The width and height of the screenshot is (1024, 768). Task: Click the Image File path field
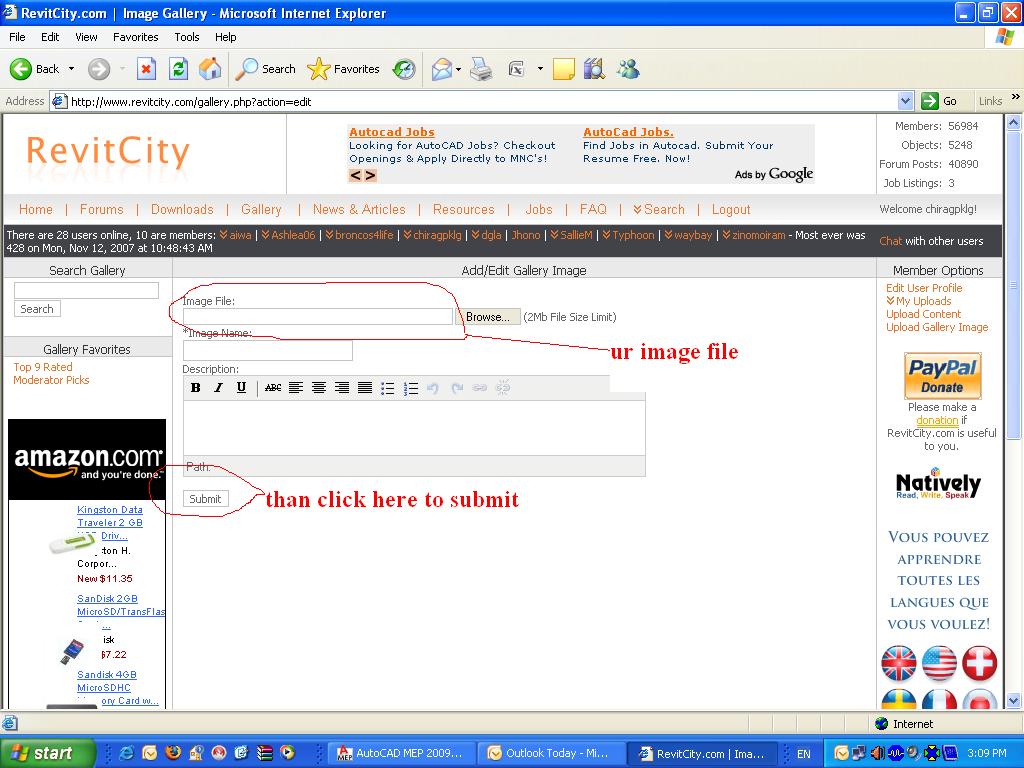tap(317, 317)
